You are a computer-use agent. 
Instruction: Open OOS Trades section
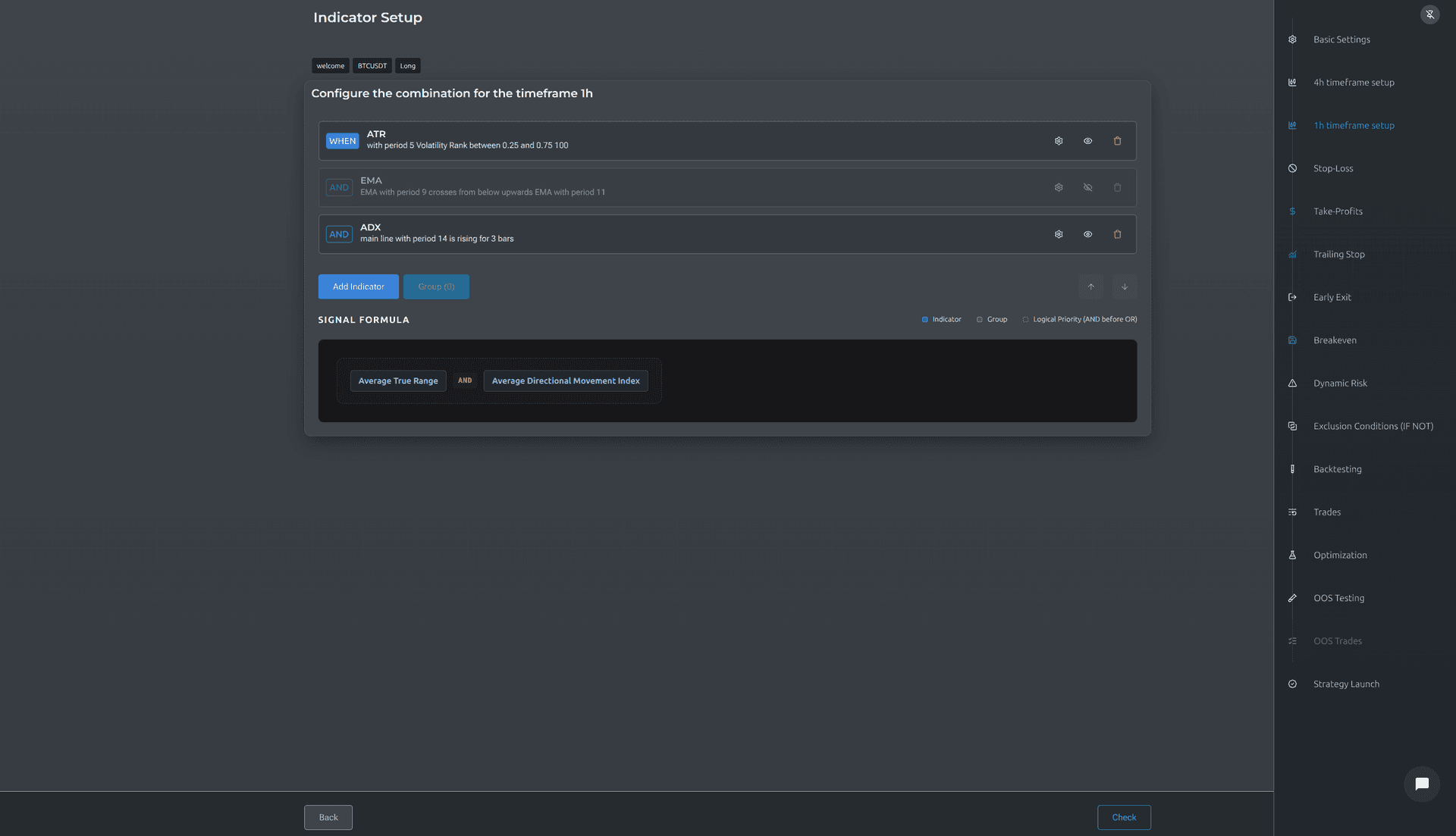click(1338, 641)
